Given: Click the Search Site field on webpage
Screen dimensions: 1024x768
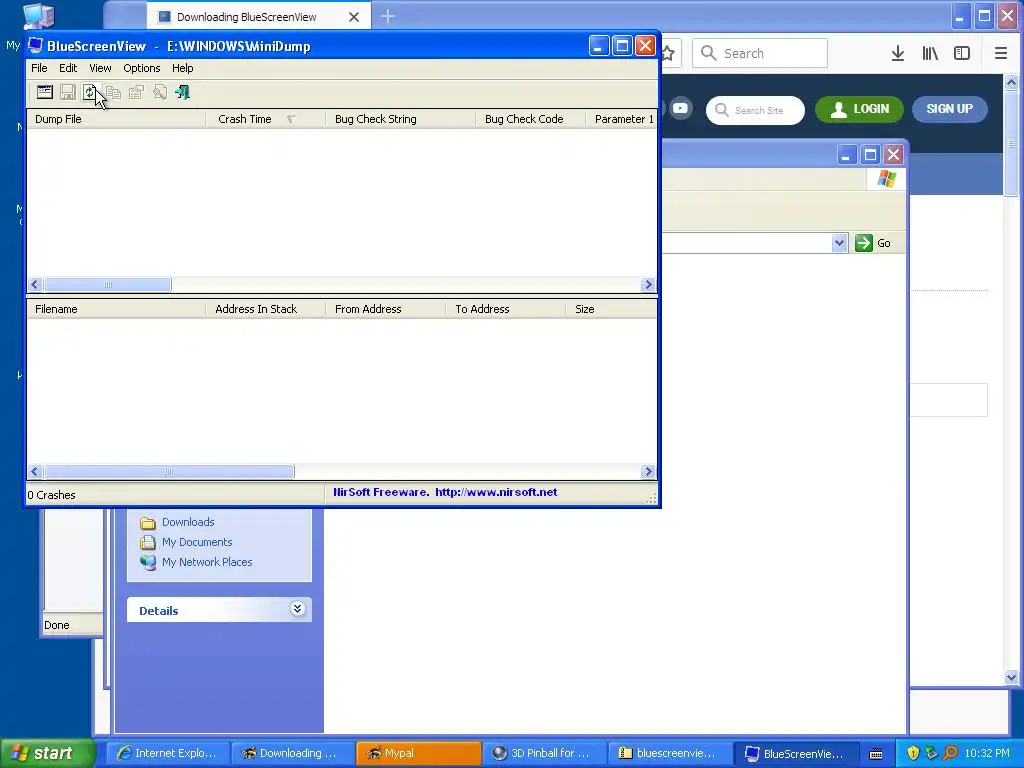Looking at the screenshot, I should point(756,110).
